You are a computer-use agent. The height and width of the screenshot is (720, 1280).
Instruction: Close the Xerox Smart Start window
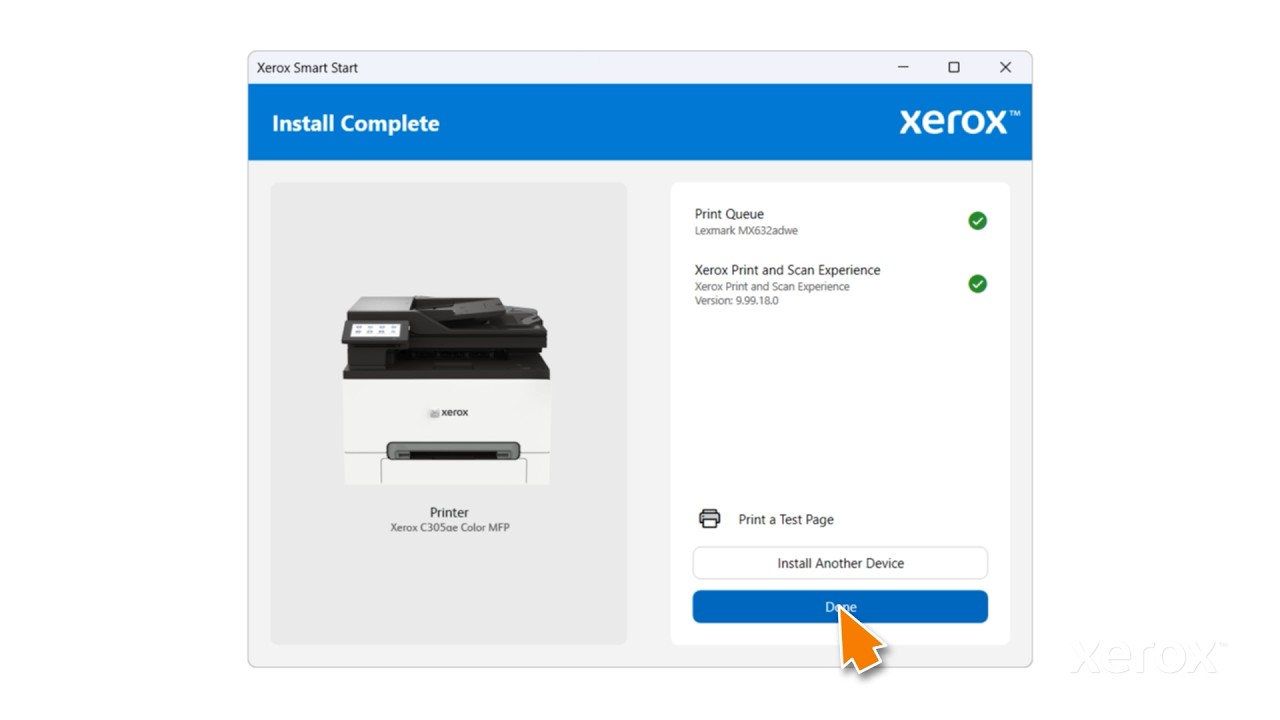(1005, 67)
